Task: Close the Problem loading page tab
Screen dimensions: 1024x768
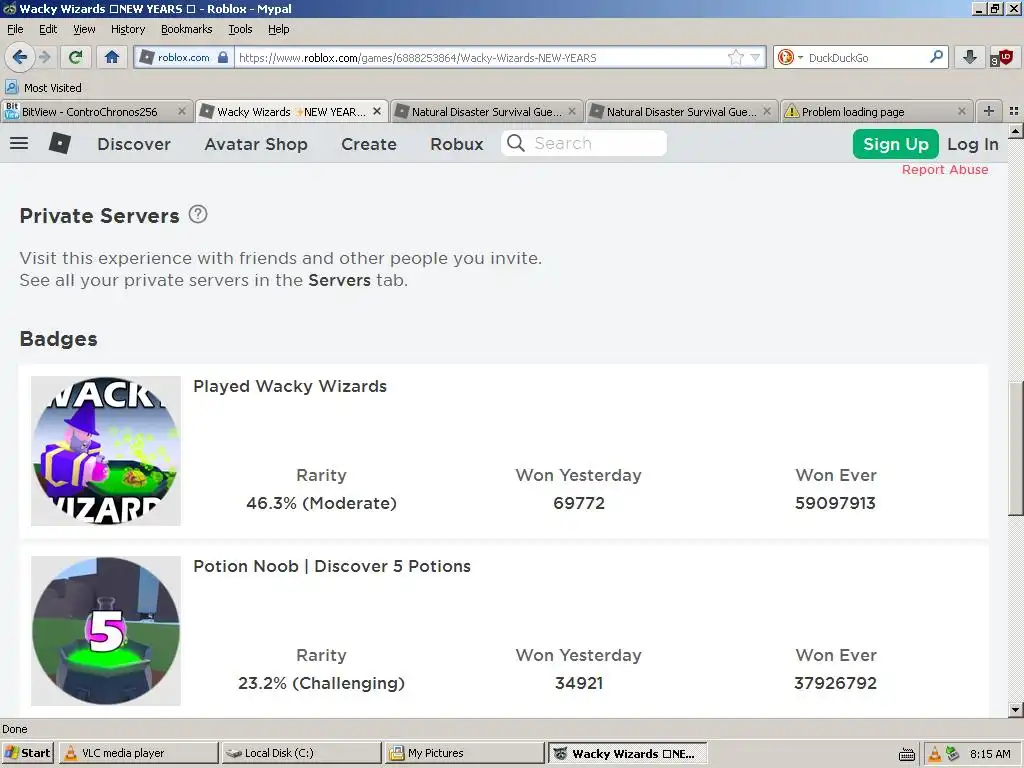Action: click(x=961, y=112)
